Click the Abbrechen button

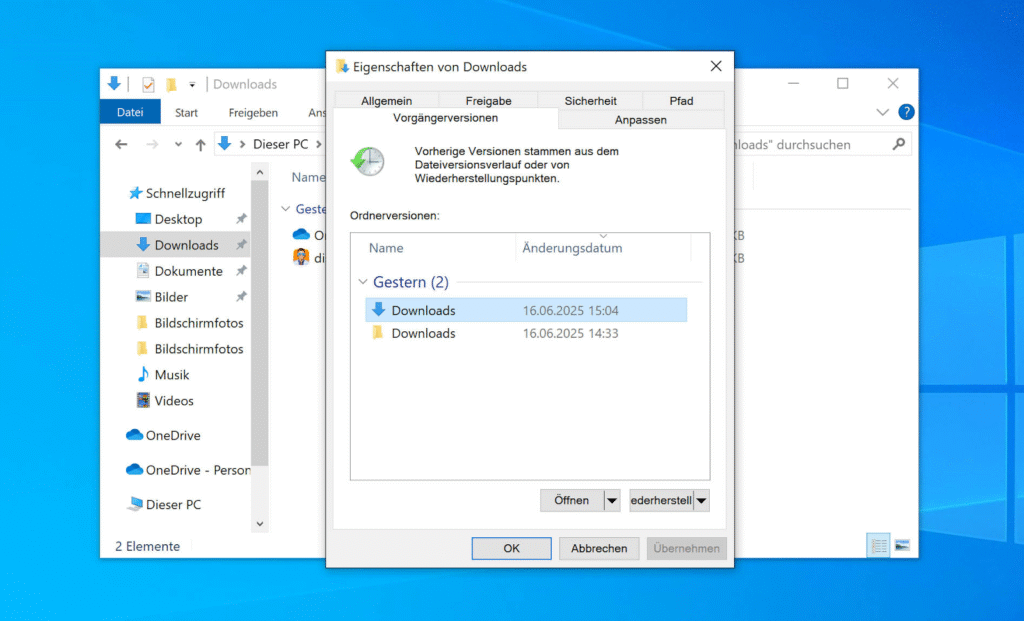coord(599,548)
